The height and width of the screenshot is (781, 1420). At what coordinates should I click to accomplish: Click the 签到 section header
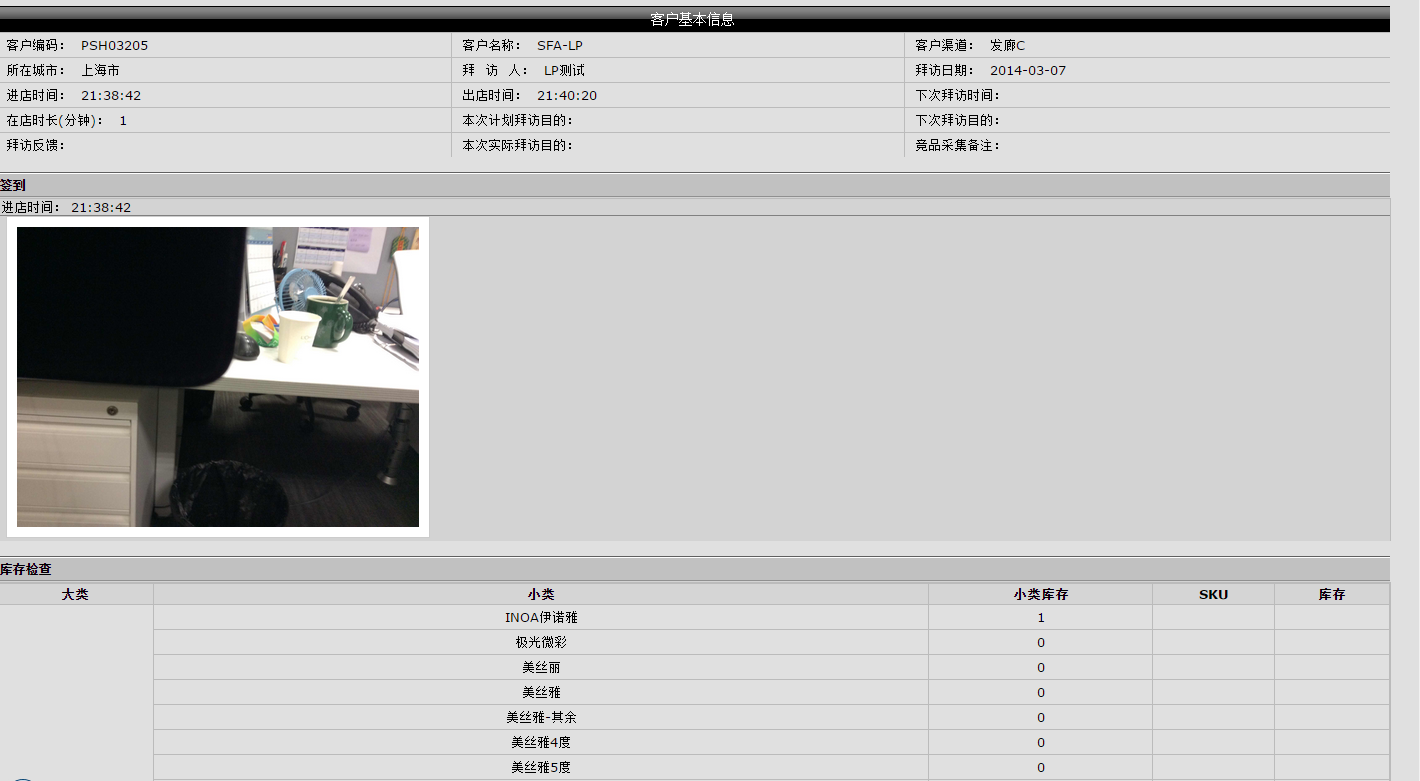(x=14, y=185)
